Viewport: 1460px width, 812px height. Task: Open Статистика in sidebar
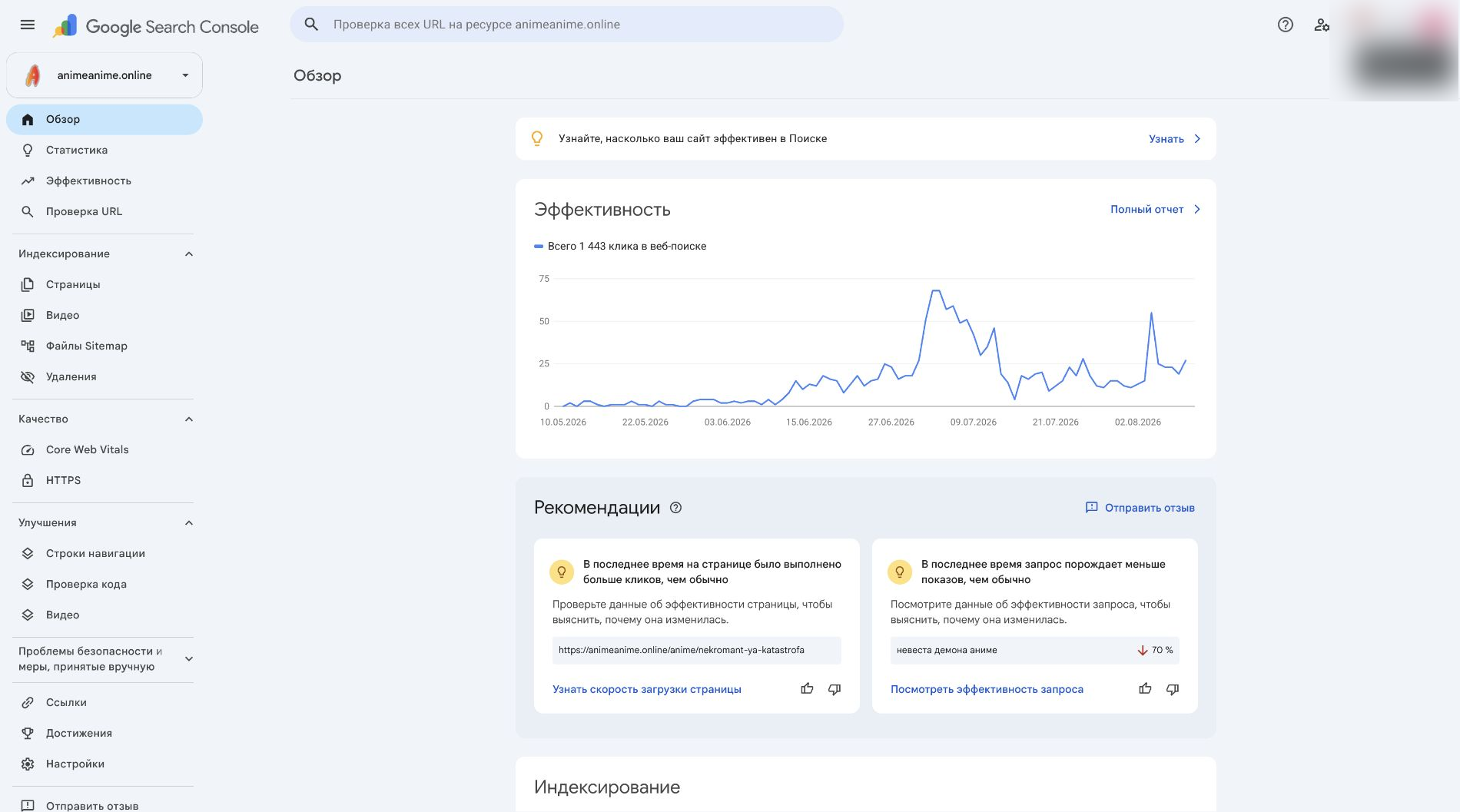coord(105,150)
